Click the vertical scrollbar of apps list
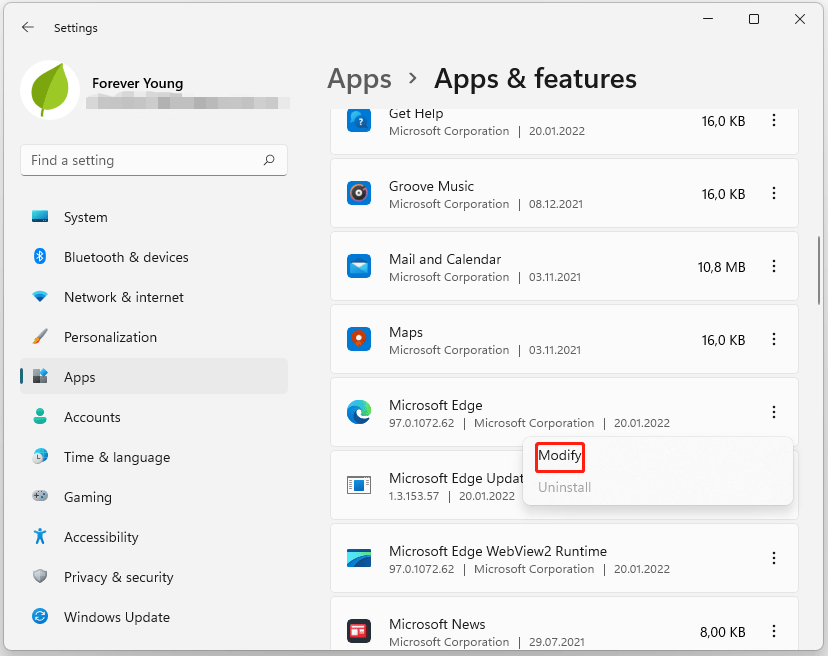828x656 pixels. coord(818,270)
